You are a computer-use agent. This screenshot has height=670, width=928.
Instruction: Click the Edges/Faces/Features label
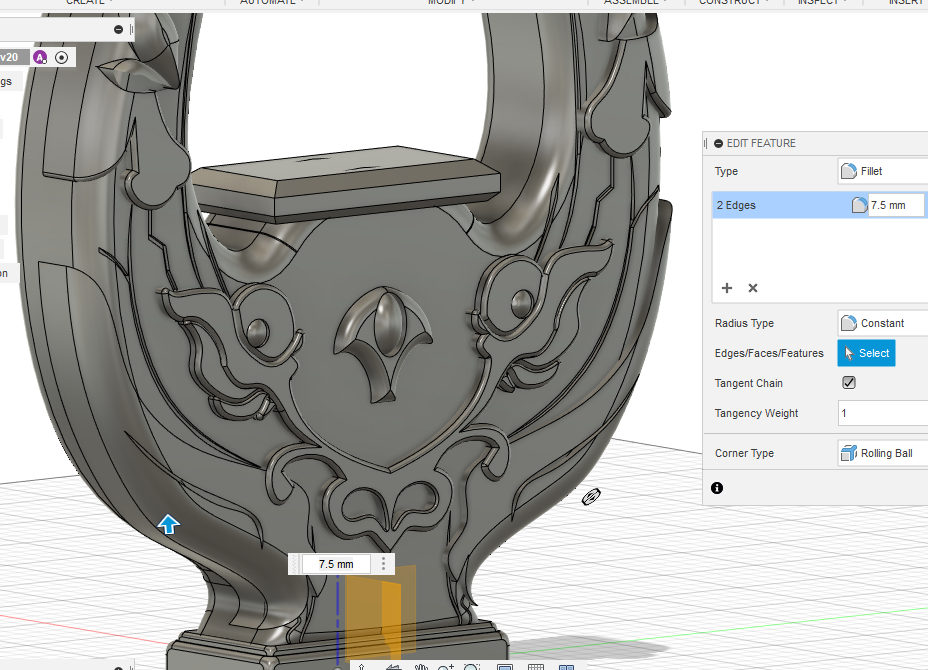tap(769, 353)
